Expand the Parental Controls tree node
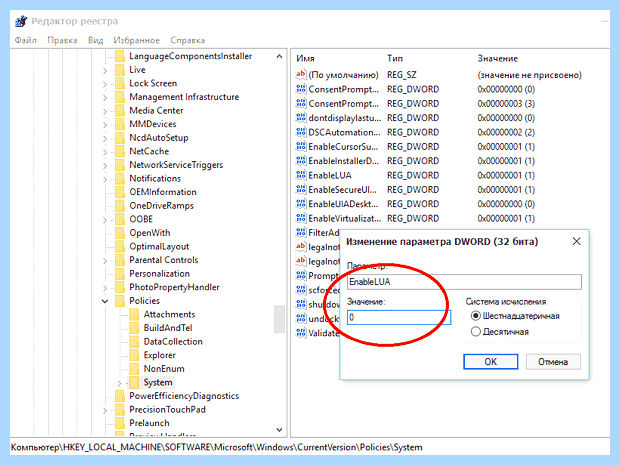The width and height of the screenshot is (620, 465). click(105, 261)
